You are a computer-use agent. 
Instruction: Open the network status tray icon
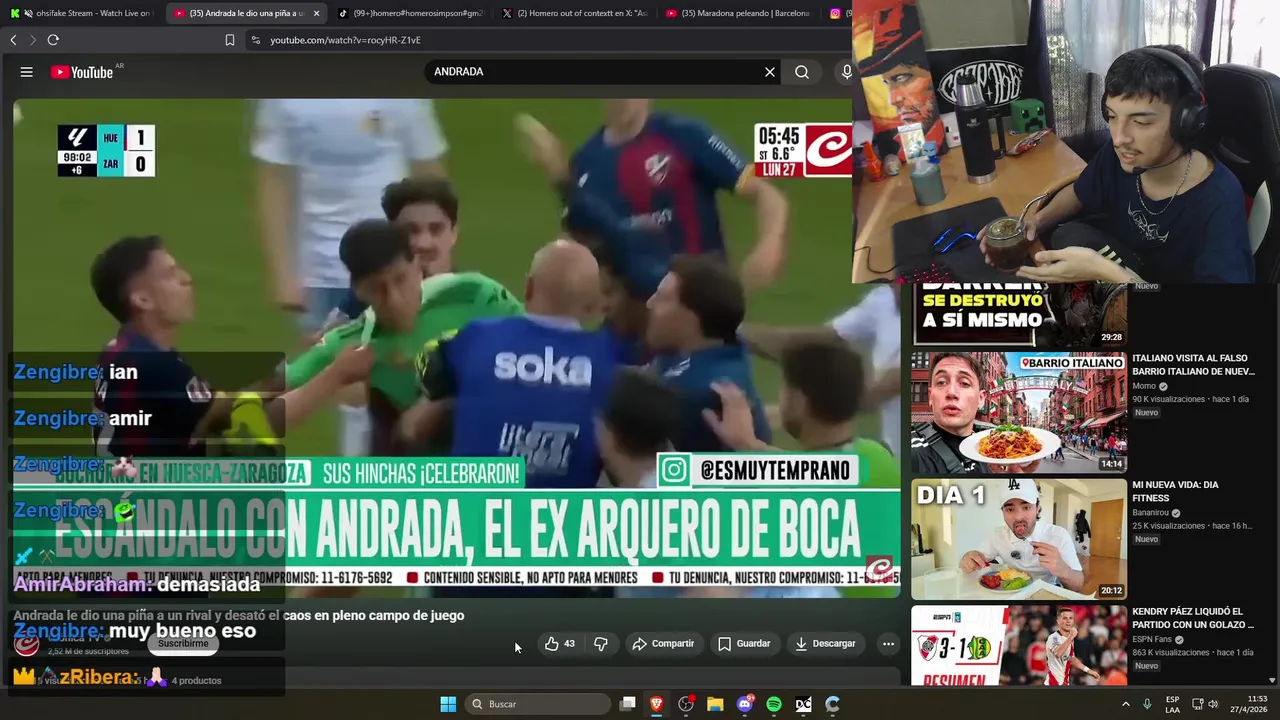[1198, 704]
